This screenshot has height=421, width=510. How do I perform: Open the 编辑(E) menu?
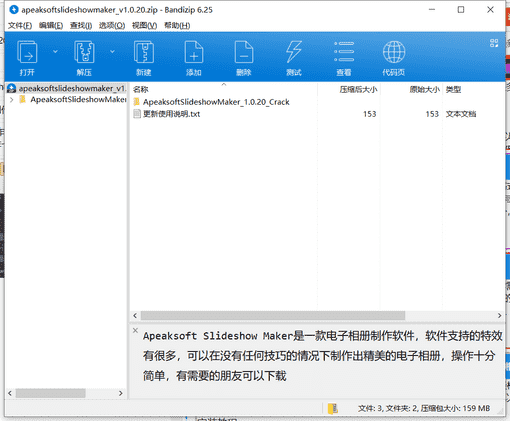point(51,25)
